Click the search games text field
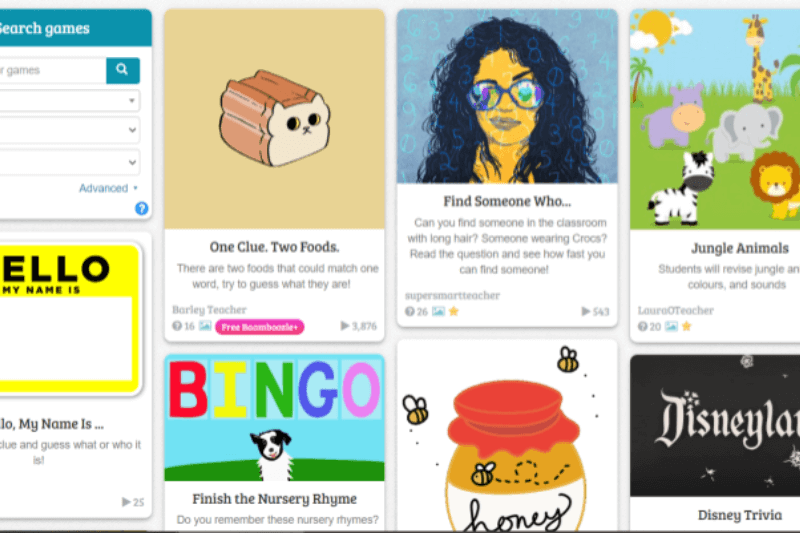Screen dimensions: 800x533 [53, 70]
